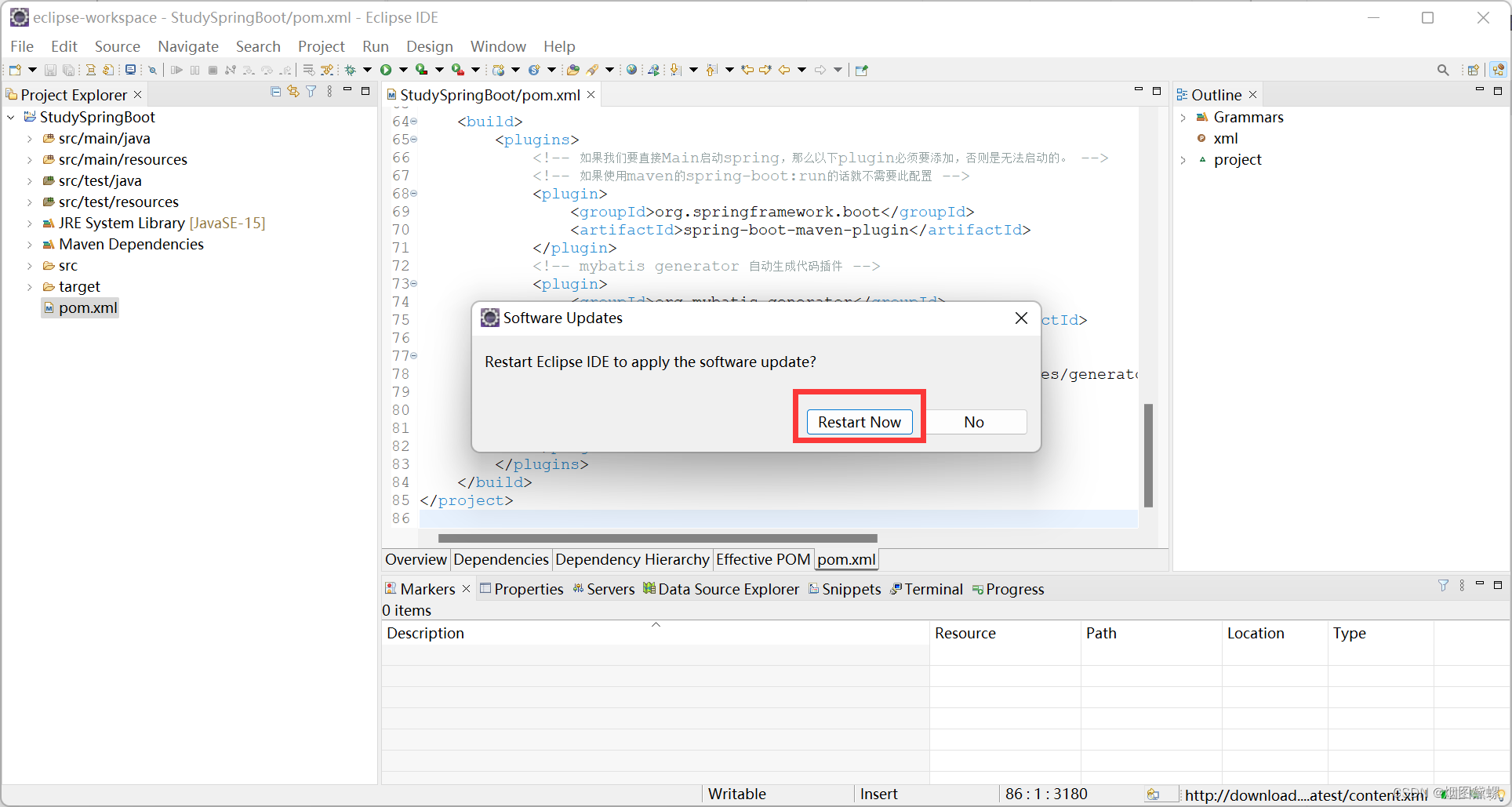The width and height of the screenshot is (1512, 807).
Task: Click the No button in dialog
Action: click(x=974, y=422)
